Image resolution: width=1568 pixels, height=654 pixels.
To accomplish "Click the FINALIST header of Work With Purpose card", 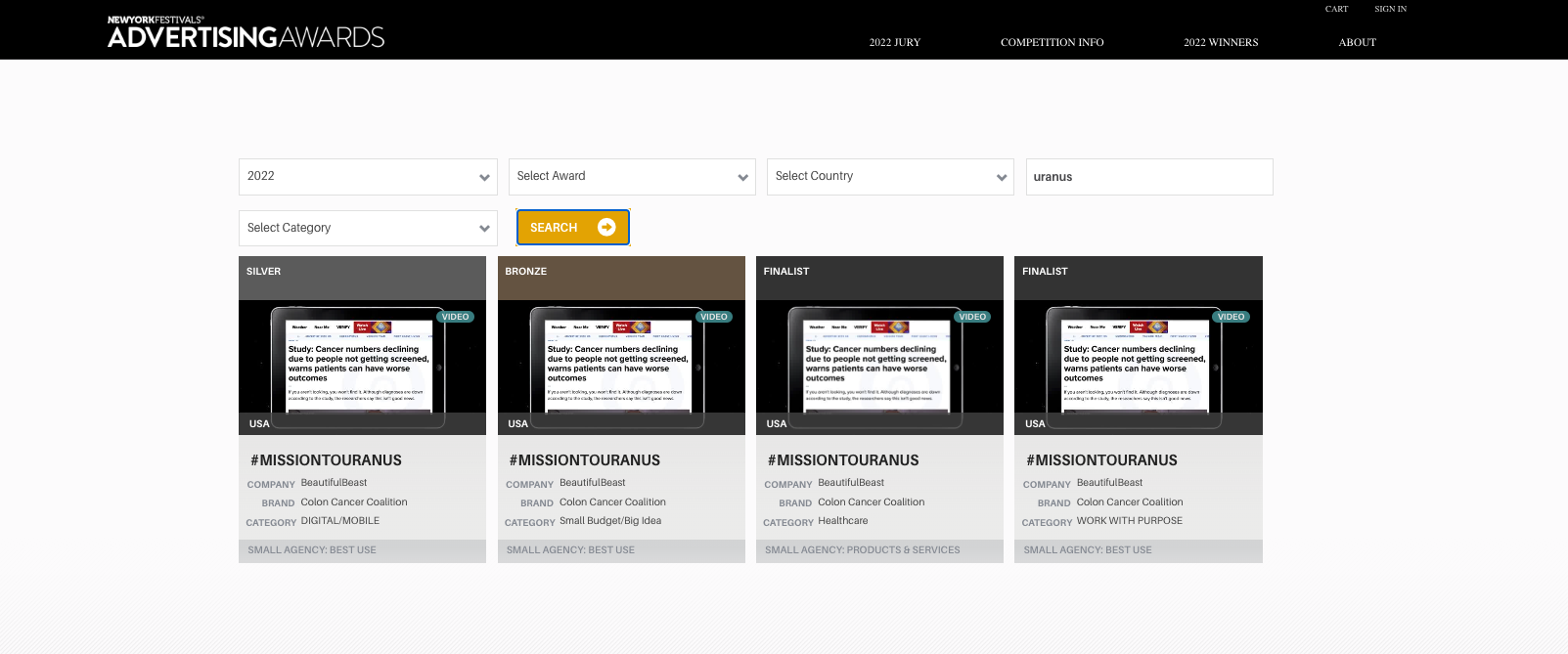I will pyautogui.click(x=1139, y=278).
